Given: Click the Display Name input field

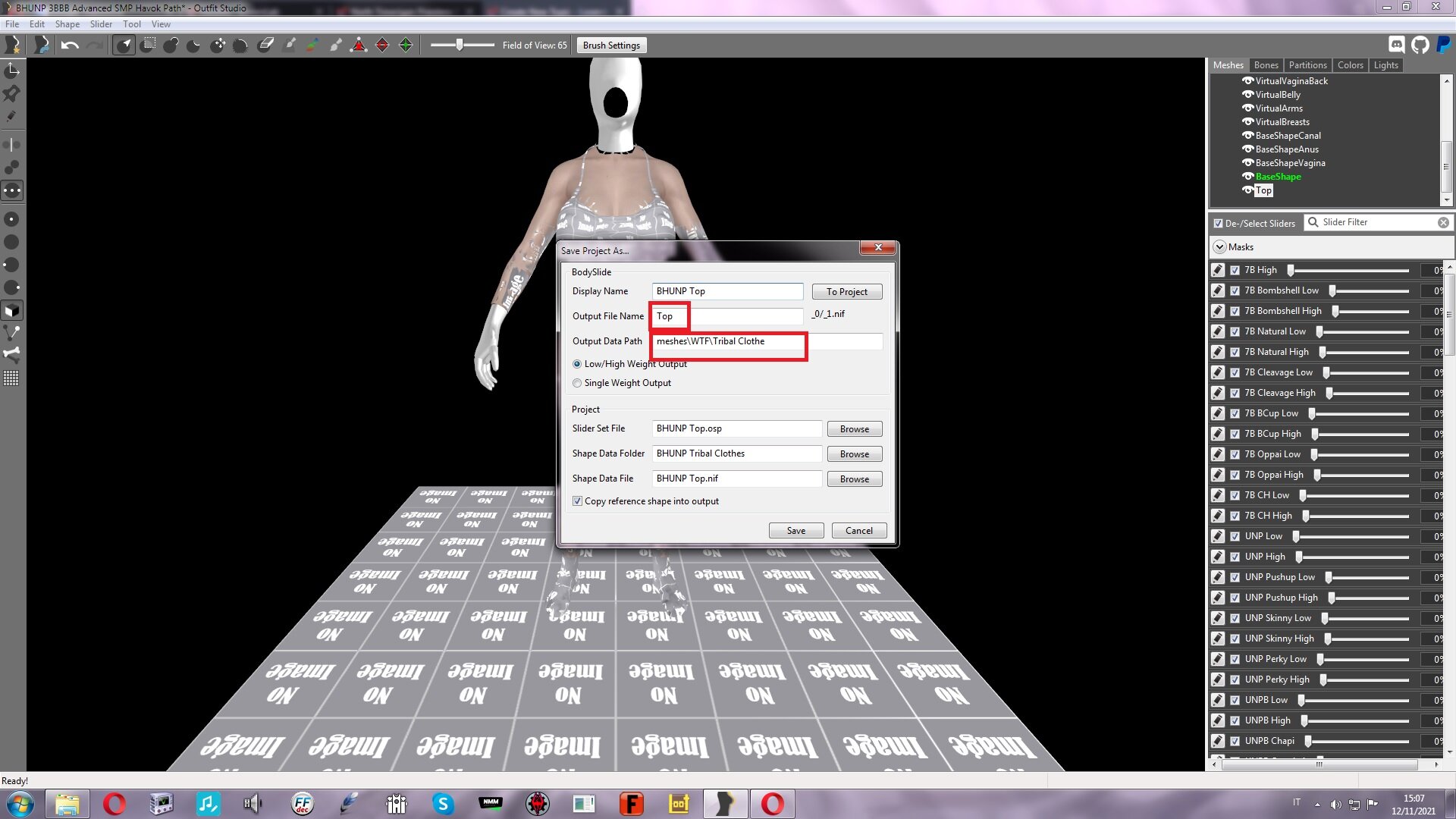Looking at the screenshot, I should [727, 291].
